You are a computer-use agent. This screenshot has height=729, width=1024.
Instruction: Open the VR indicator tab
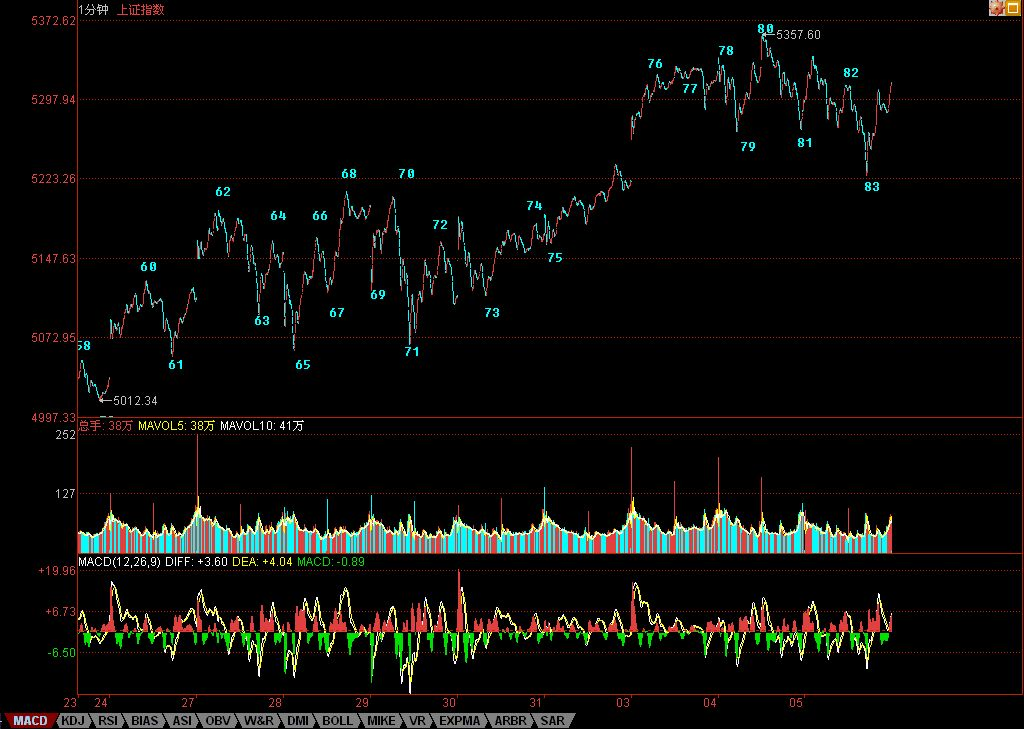pos(416,720)
